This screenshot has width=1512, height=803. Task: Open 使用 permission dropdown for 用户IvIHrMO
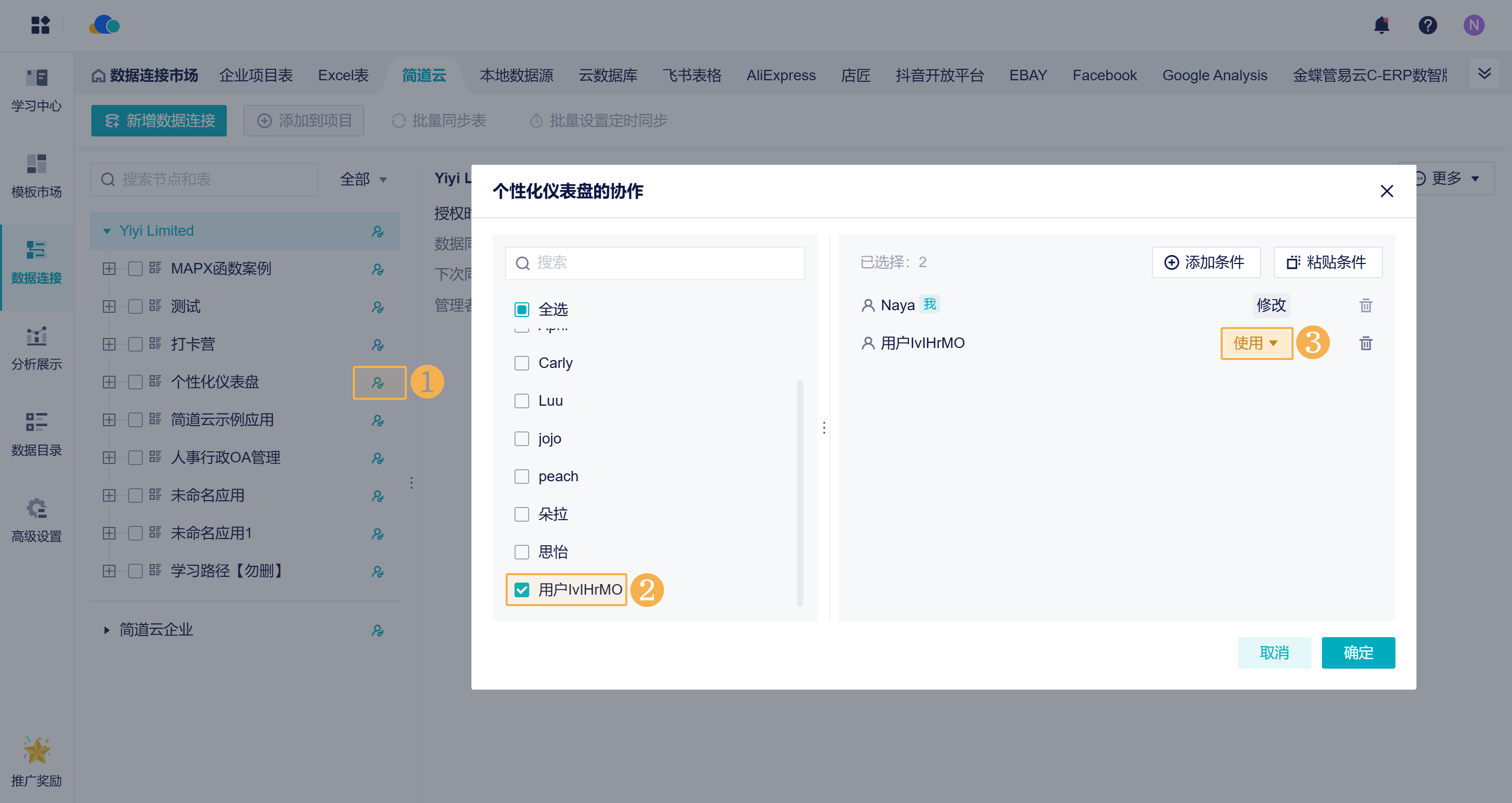(1256, 343)
